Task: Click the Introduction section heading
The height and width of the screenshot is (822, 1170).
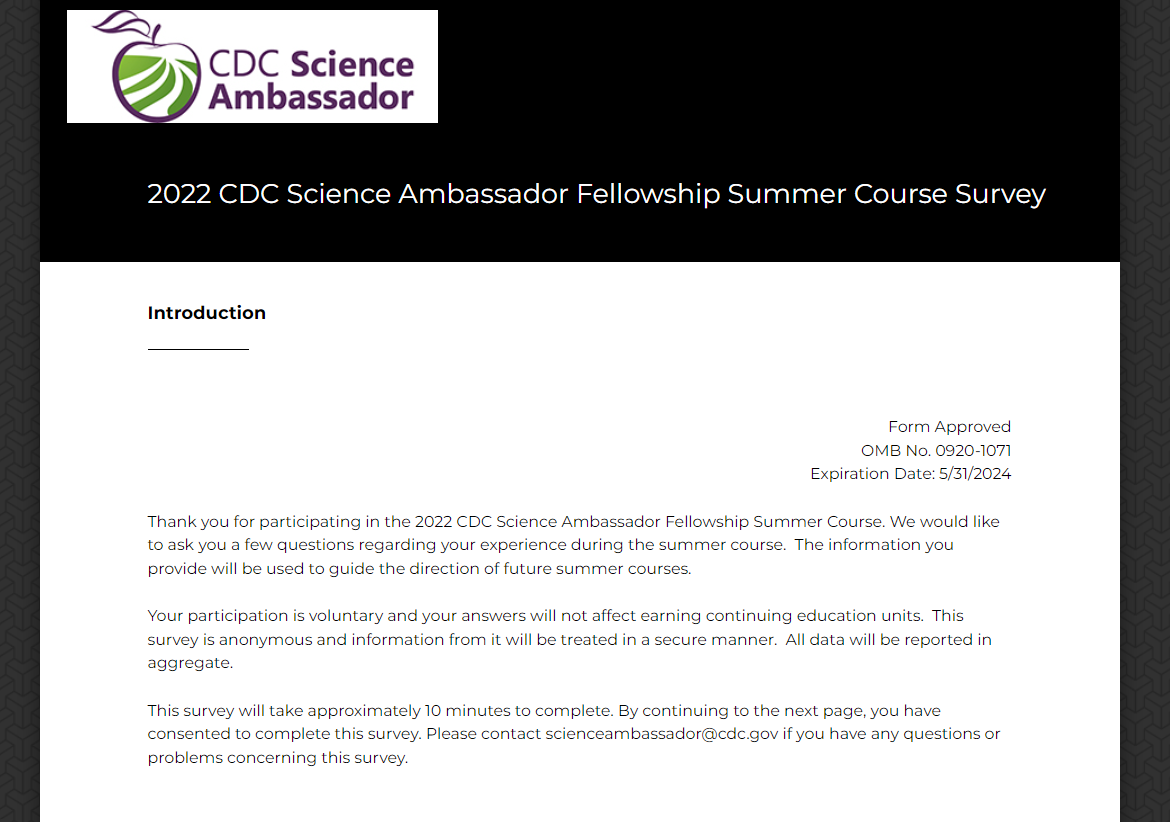Action: (x=207, y=313)
